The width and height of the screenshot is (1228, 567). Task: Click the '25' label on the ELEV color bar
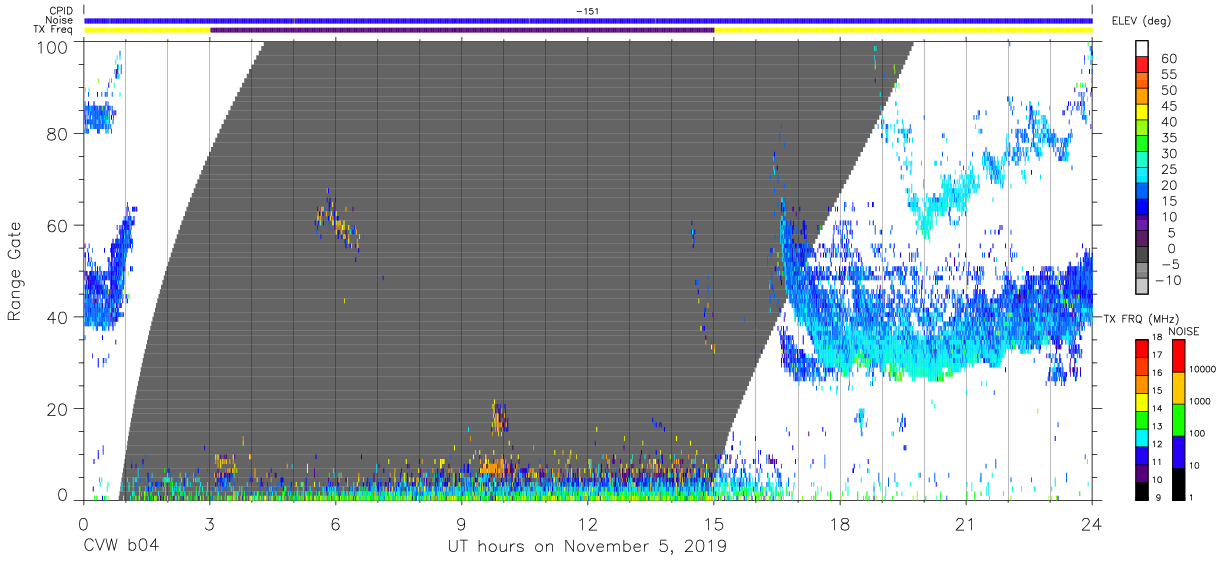point(1169,169)
